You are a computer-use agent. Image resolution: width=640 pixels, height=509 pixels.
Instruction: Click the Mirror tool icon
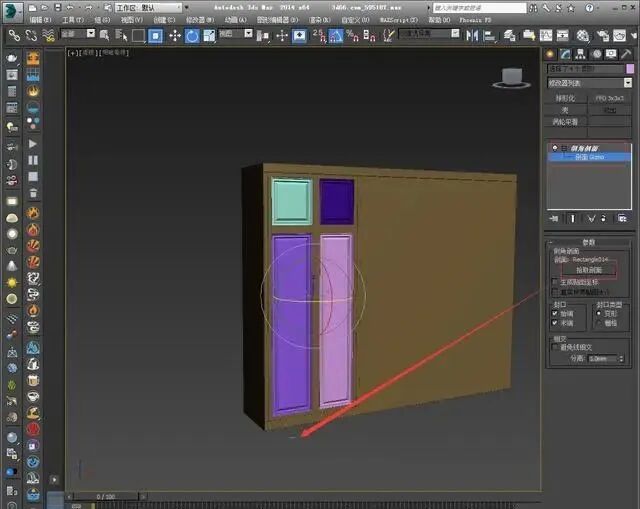coord(472,36)
